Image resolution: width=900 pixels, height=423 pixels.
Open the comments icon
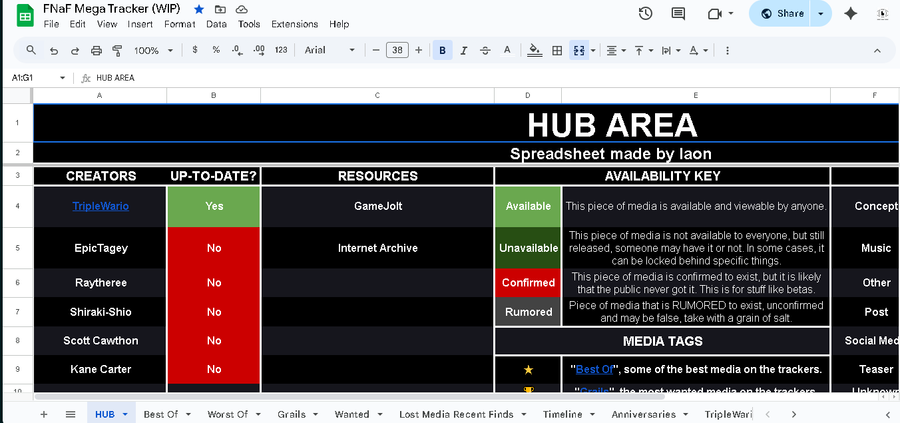pos(678,13)
